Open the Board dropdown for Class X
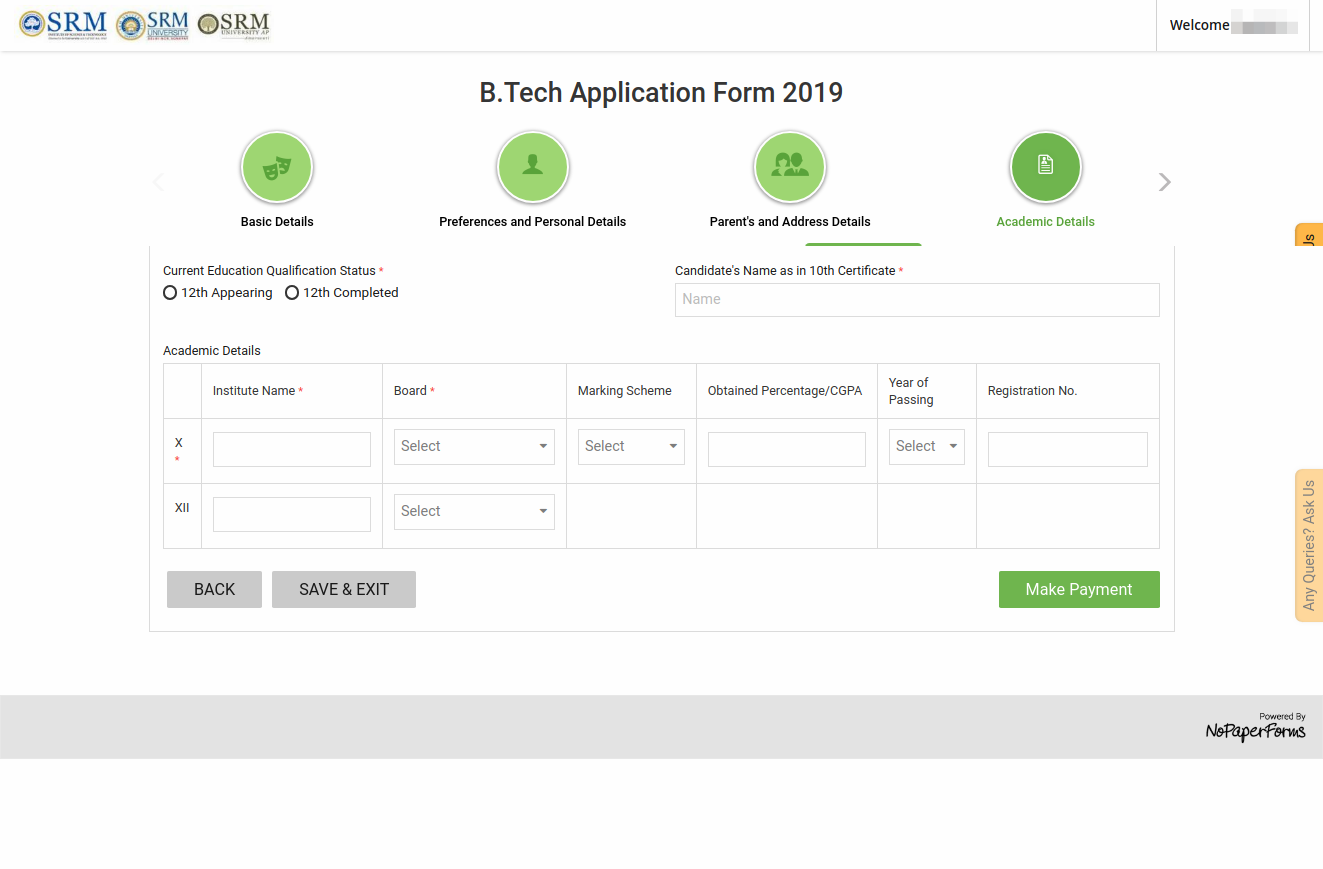This screenshot has height=869, width=1323. 474,446
